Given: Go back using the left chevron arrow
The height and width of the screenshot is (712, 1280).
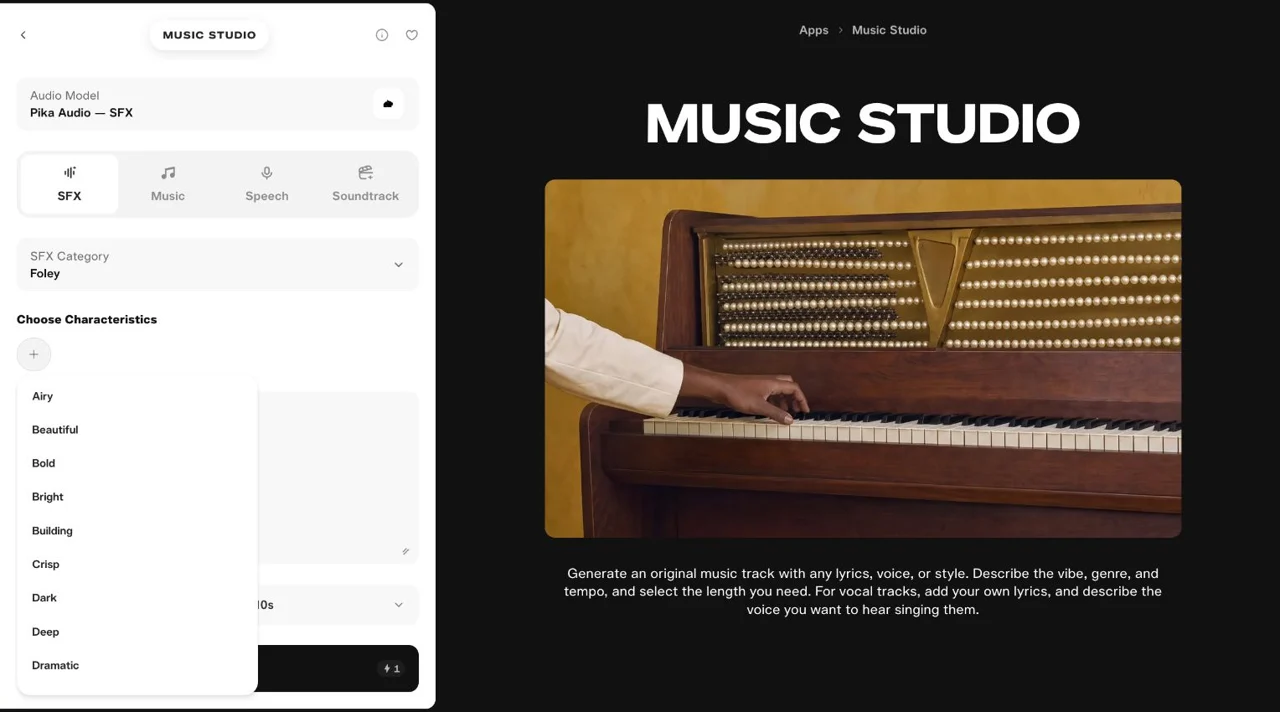Looking at the screenshot, I should pos(23,35).
